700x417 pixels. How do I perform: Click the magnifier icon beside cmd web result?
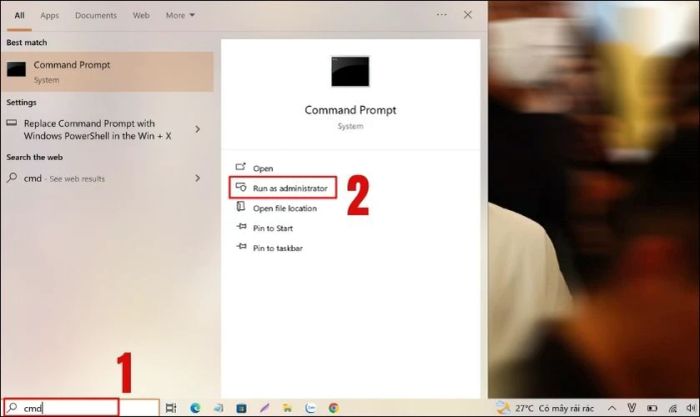click(x=12, y=178)
